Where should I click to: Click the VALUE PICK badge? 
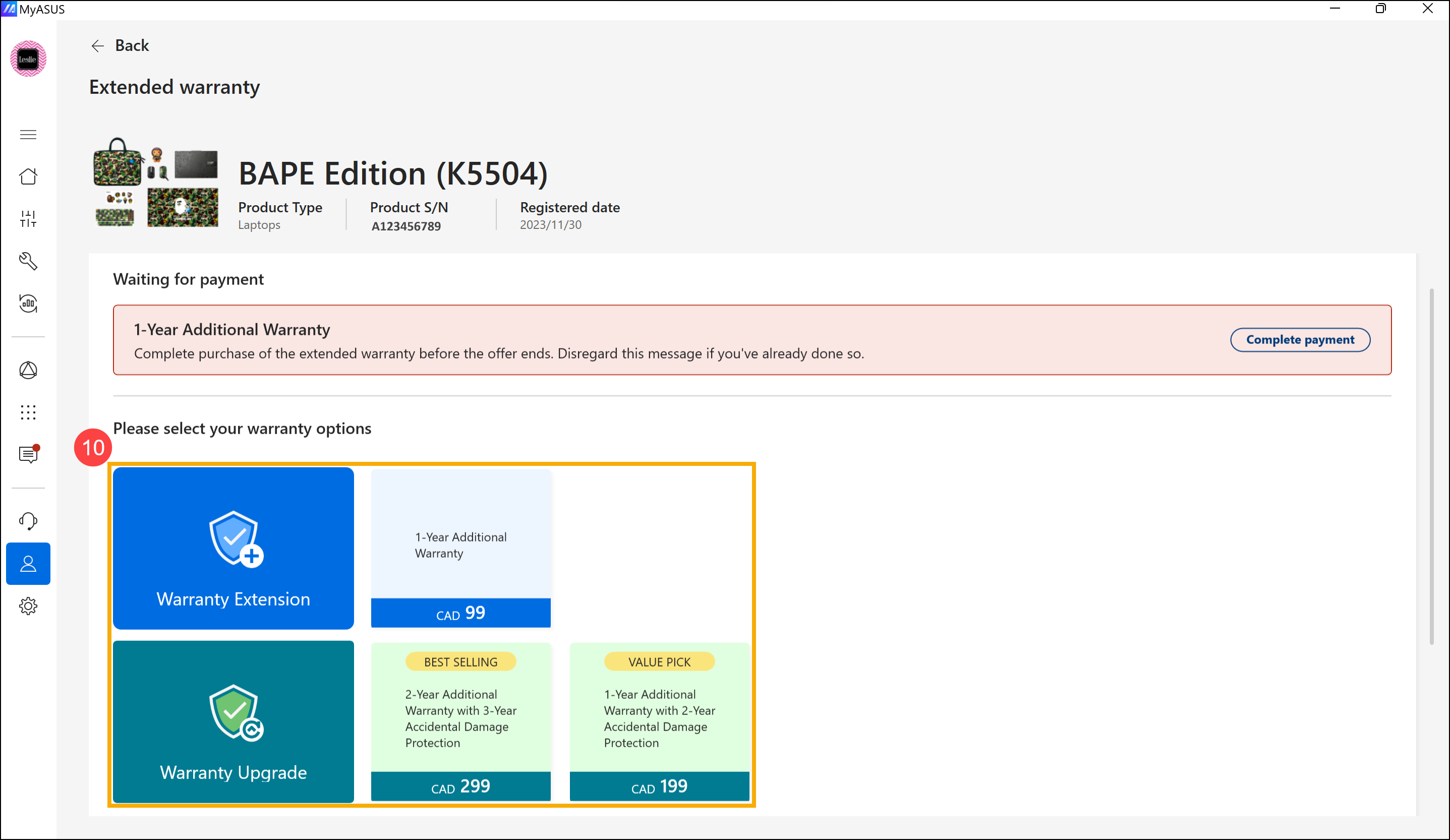[x=659, y=662]
